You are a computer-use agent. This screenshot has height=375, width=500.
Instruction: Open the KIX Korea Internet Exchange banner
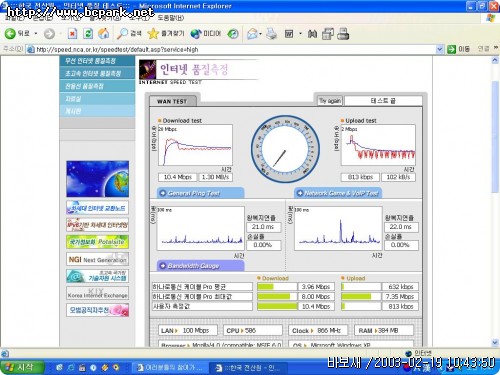point(97,293)
